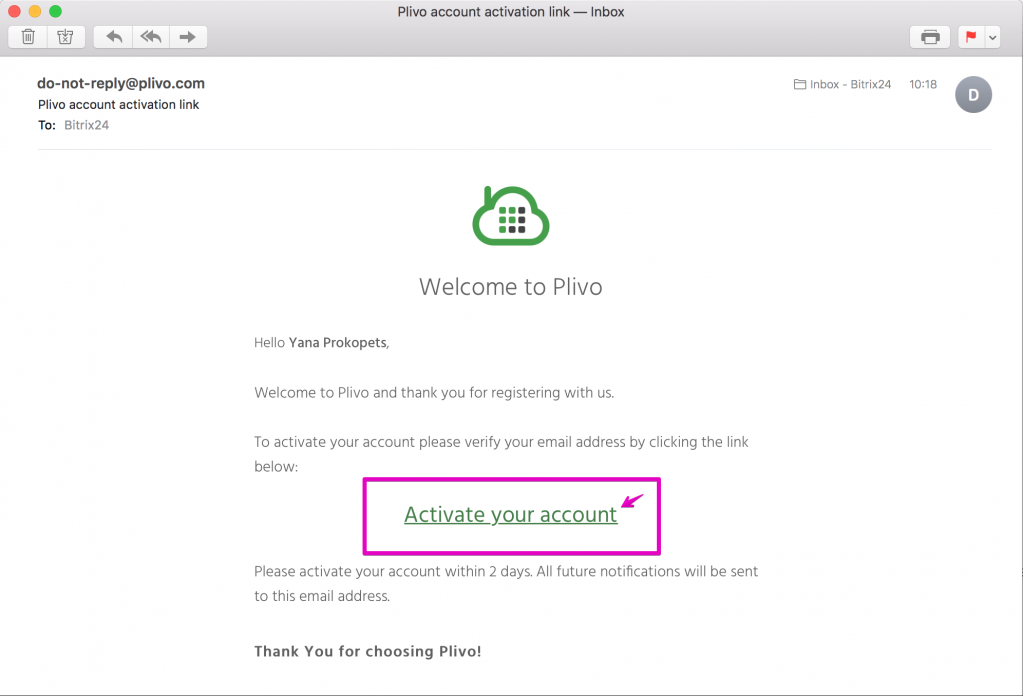Minimize the window with the yellow button
The image size is (1023, 696).
tap(35, 11)
